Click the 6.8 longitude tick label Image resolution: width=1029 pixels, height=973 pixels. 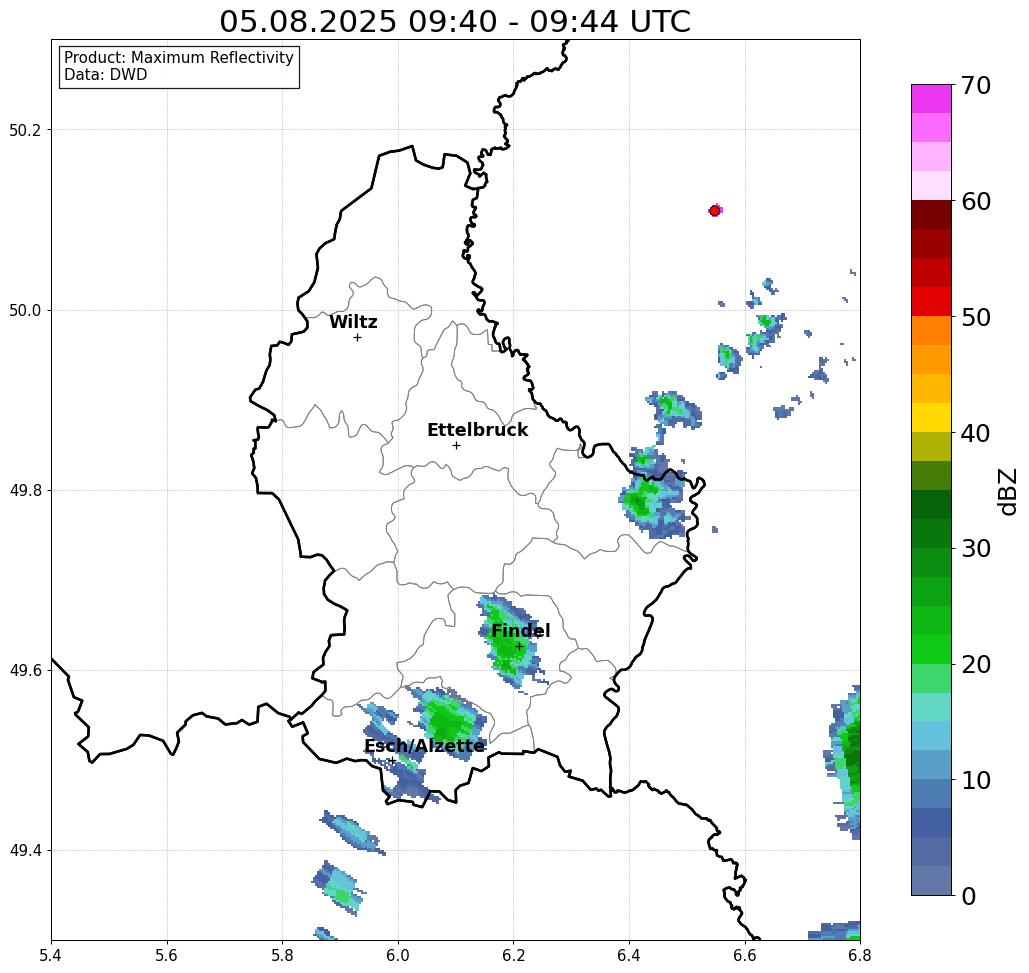[x=860, y=955]
